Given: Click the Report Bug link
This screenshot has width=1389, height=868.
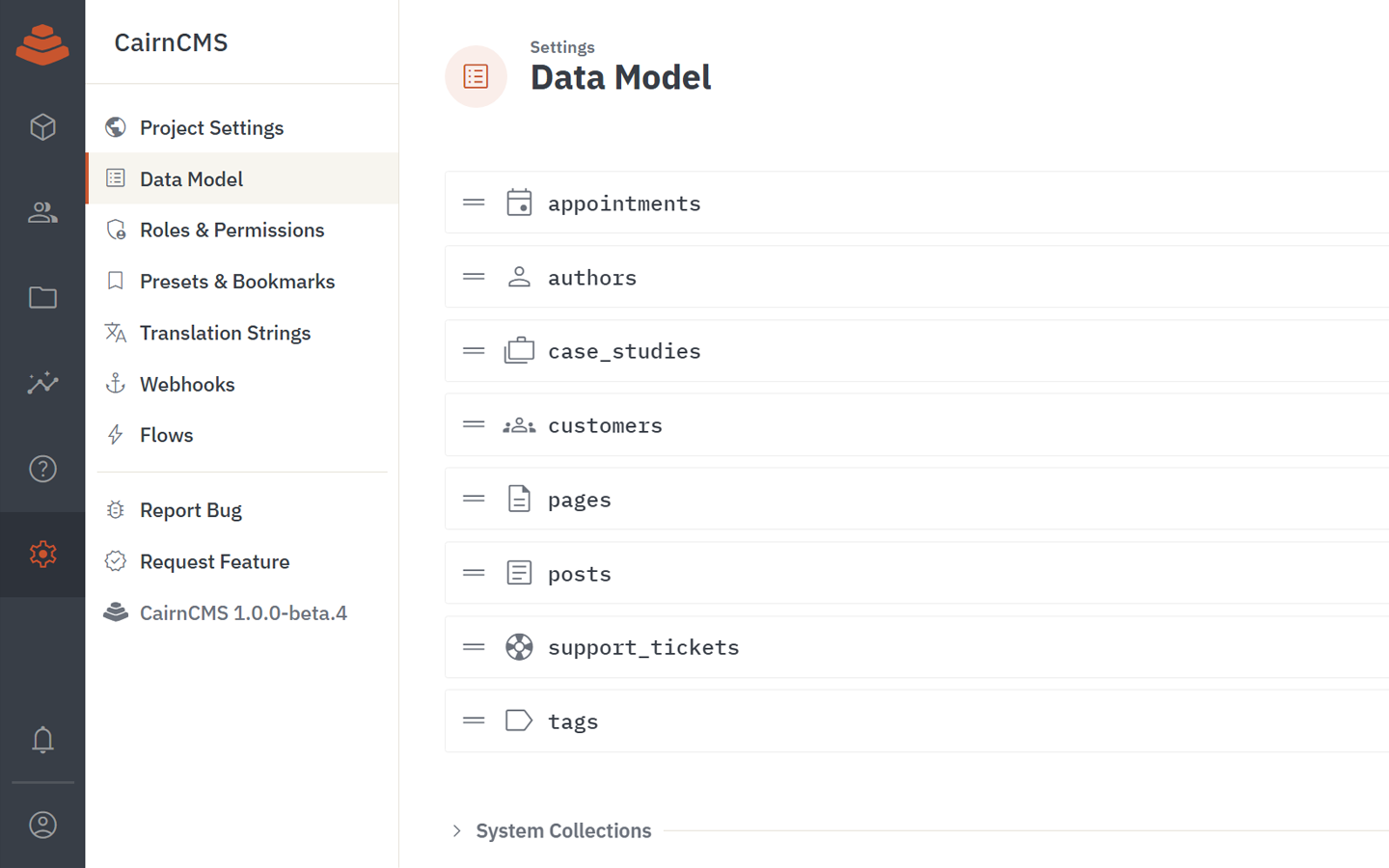Looking at the screenshot, I should (242, 510).
